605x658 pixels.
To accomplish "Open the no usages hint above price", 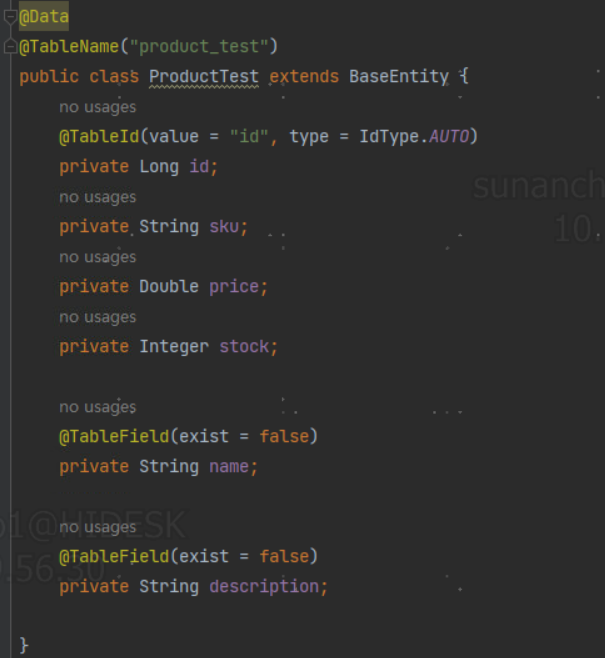I will point(98,257).
